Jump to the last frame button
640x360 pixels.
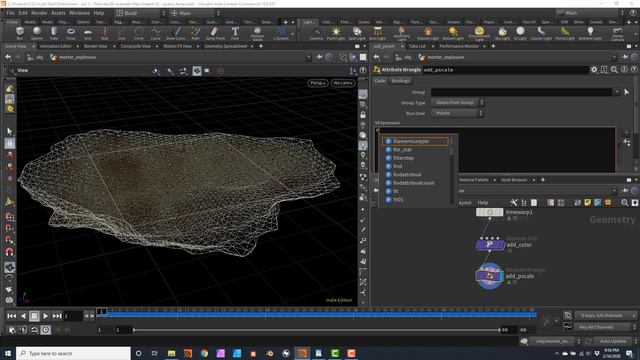coord(57,316)
